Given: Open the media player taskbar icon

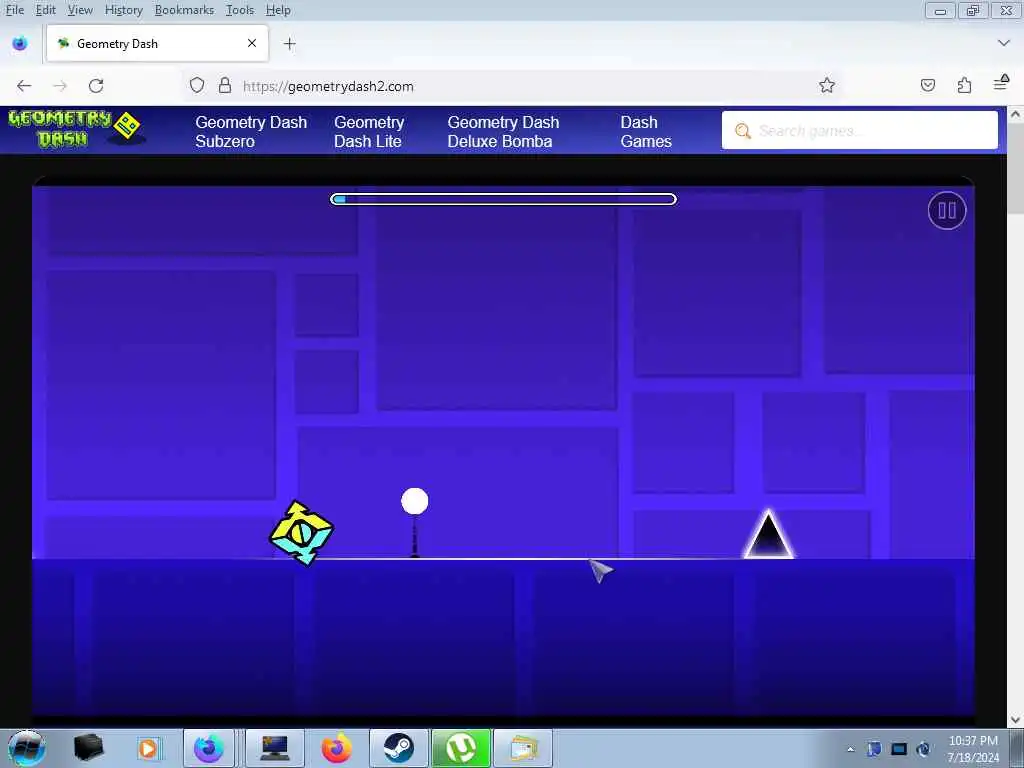Looking at the screenshot, I should [x=148, y=748].
